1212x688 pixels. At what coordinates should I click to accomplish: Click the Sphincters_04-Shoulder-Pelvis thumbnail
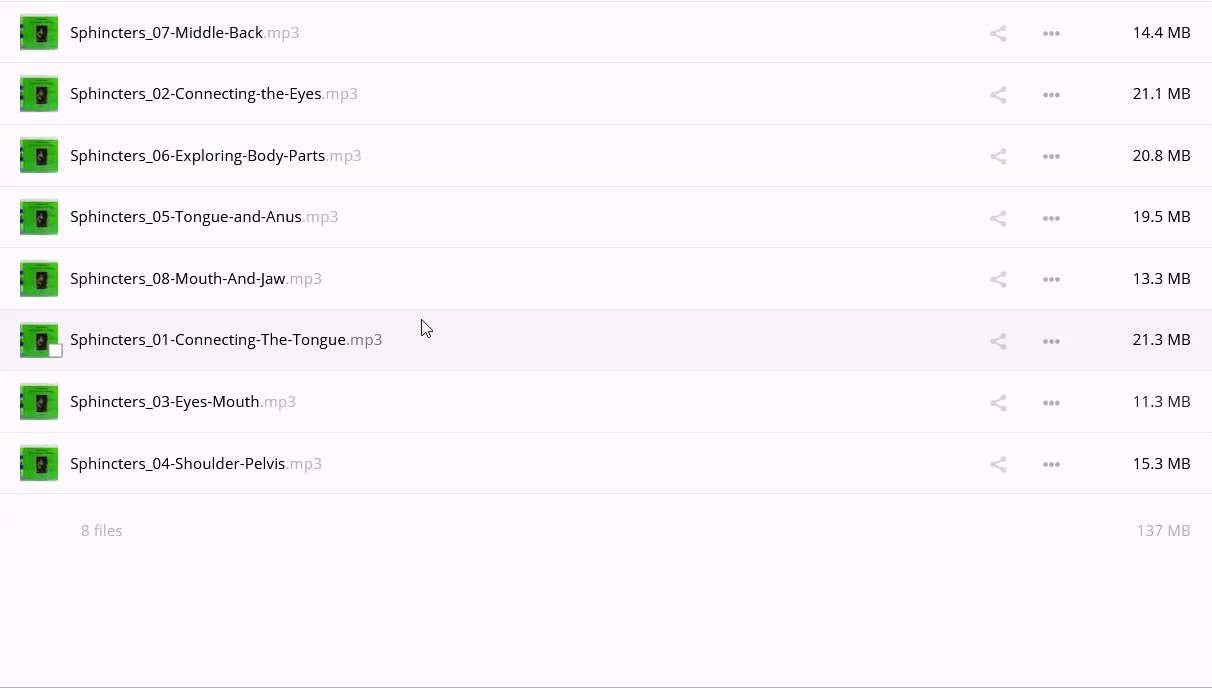coord(39,463)
